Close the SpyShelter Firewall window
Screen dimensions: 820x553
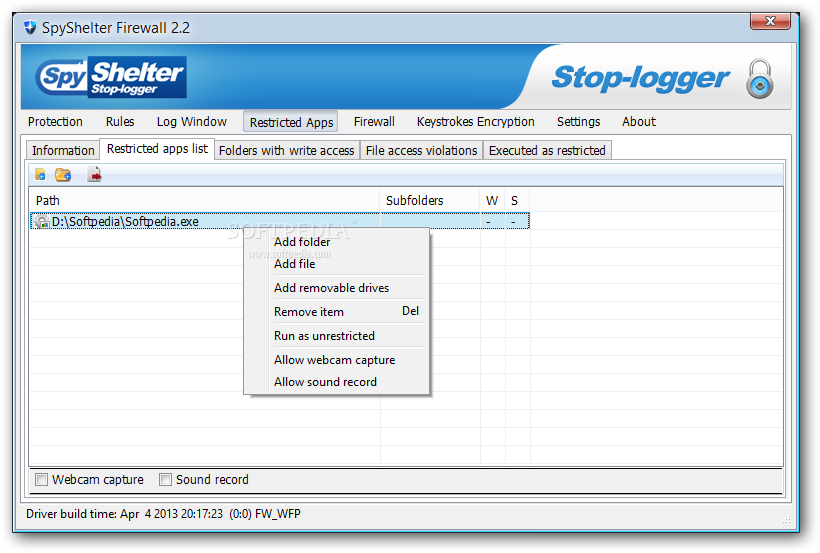pyautogui.click(x=770, y=21)
